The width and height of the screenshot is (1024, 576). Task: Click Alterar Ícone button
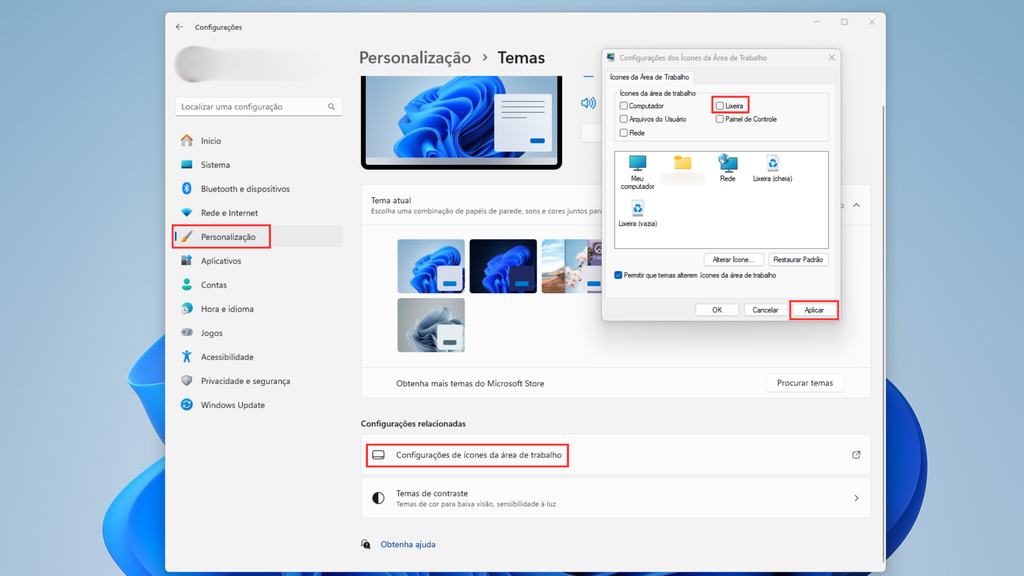pos(733,260)
